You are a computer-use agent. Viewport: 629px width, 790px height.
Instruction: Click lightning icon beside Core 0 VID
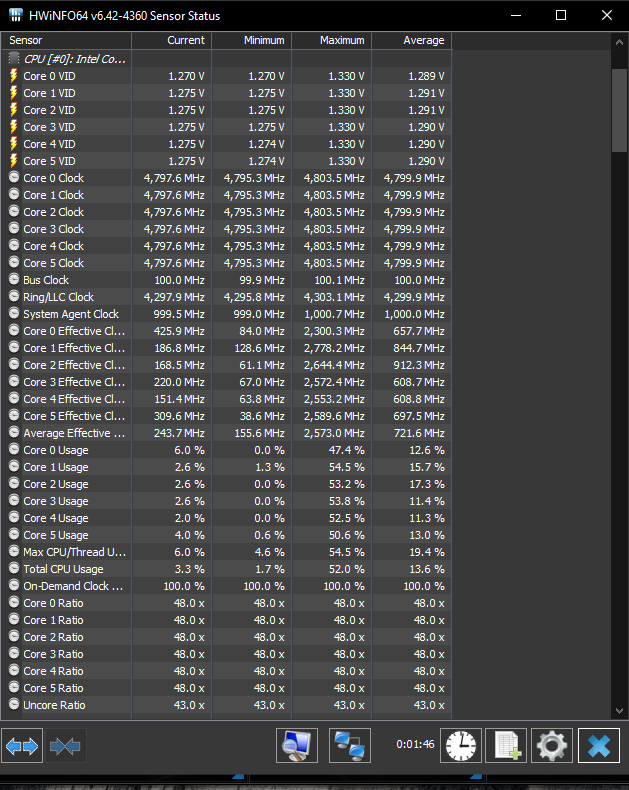(14, 76)
